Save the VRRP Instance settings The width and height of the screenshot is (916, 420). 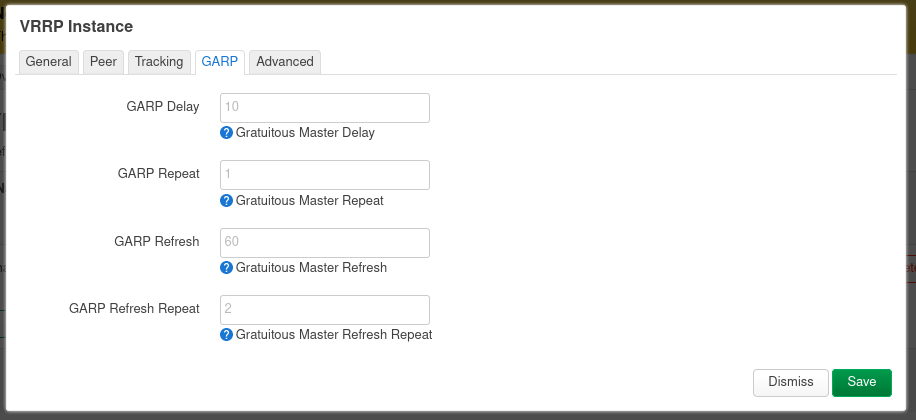(862, 383)
